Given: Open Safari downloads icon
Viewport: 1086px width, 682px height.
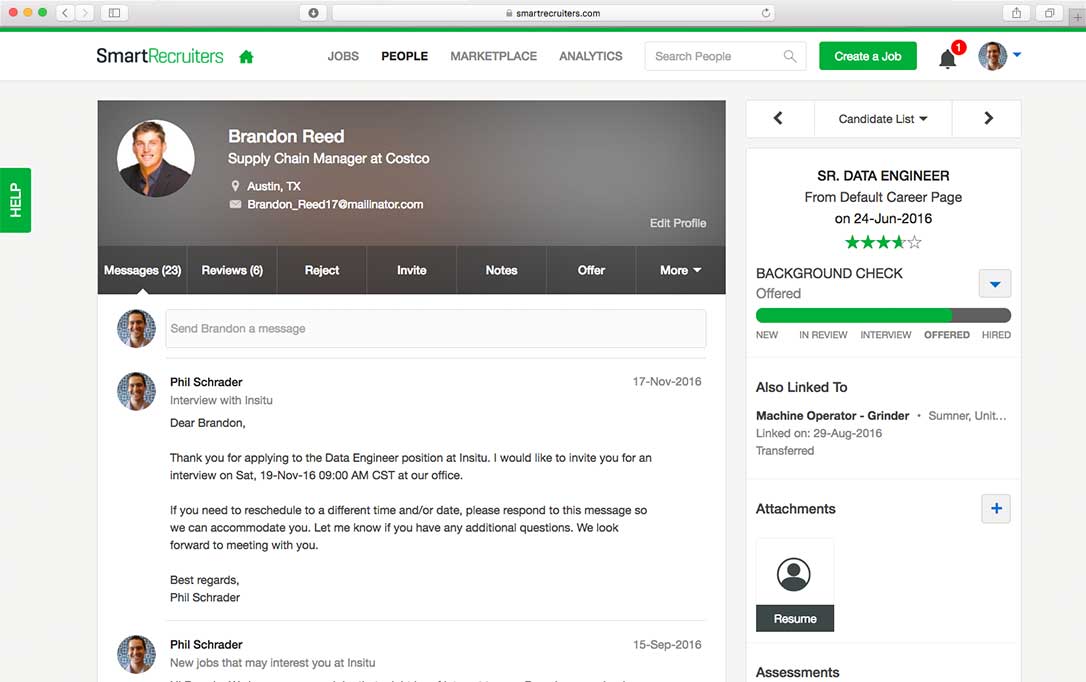Looking at the screenshot, I should coord(313,12).
